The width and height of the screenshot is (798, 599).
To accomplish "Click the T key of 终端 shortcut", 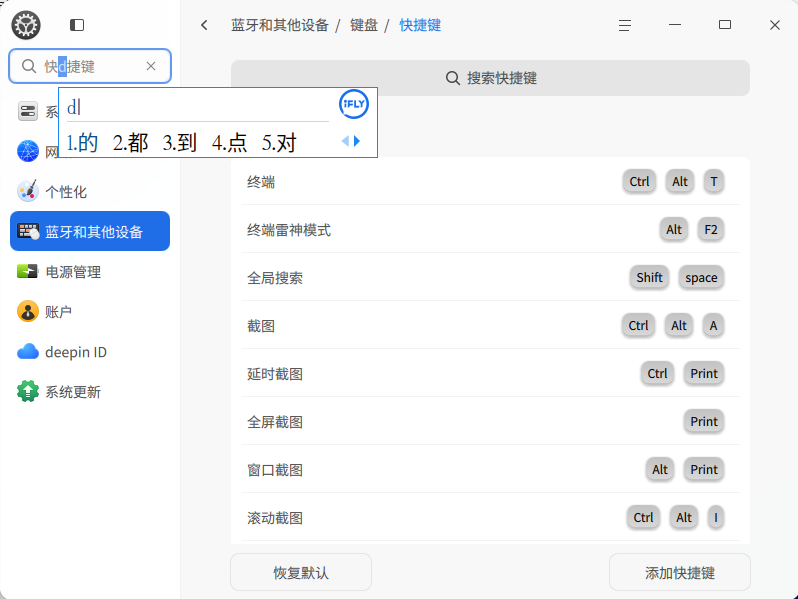I will (714, 181).
